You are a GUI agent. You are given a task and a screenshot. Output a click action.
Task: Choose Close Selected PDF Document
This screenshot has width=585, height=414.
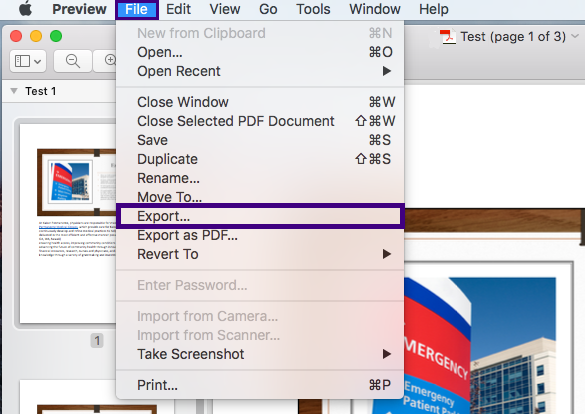[260, 121]
